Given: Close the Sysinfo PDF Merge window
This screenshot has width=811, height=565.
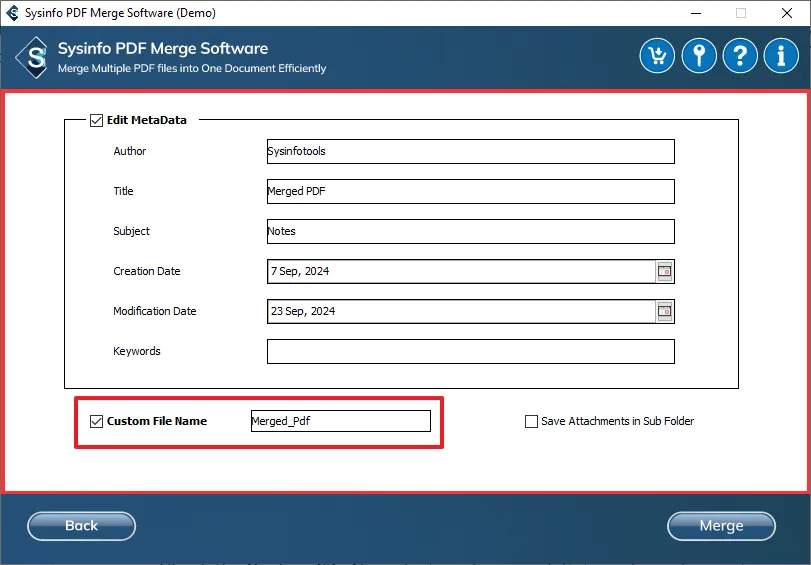Looking at the screenshot, I should tap(787, 13).
